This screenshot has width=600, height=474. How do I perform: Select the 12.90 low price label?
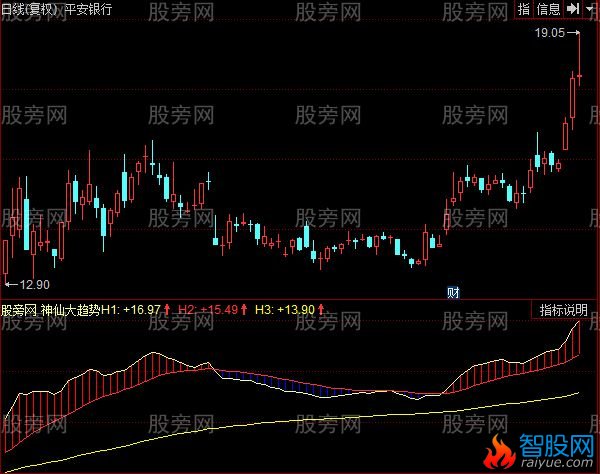[34, 285]
